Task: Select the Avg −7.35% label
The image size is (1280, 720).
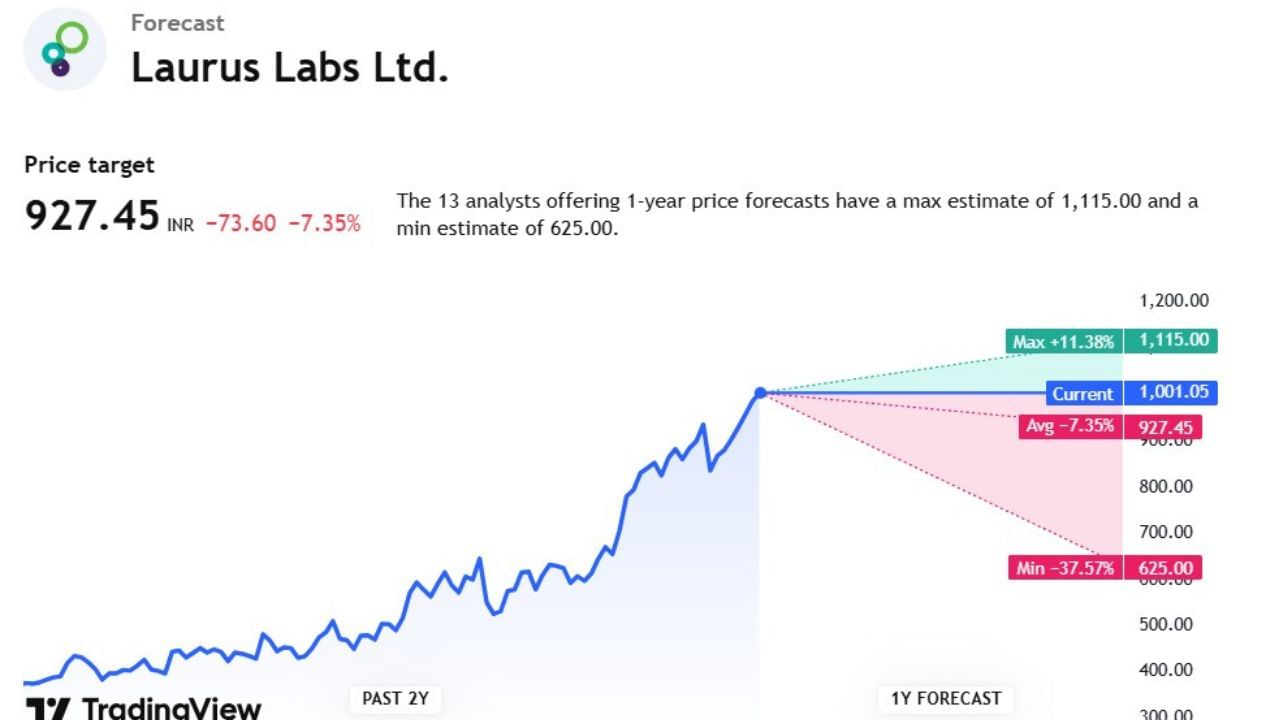Action: (x=1069, y=426)
